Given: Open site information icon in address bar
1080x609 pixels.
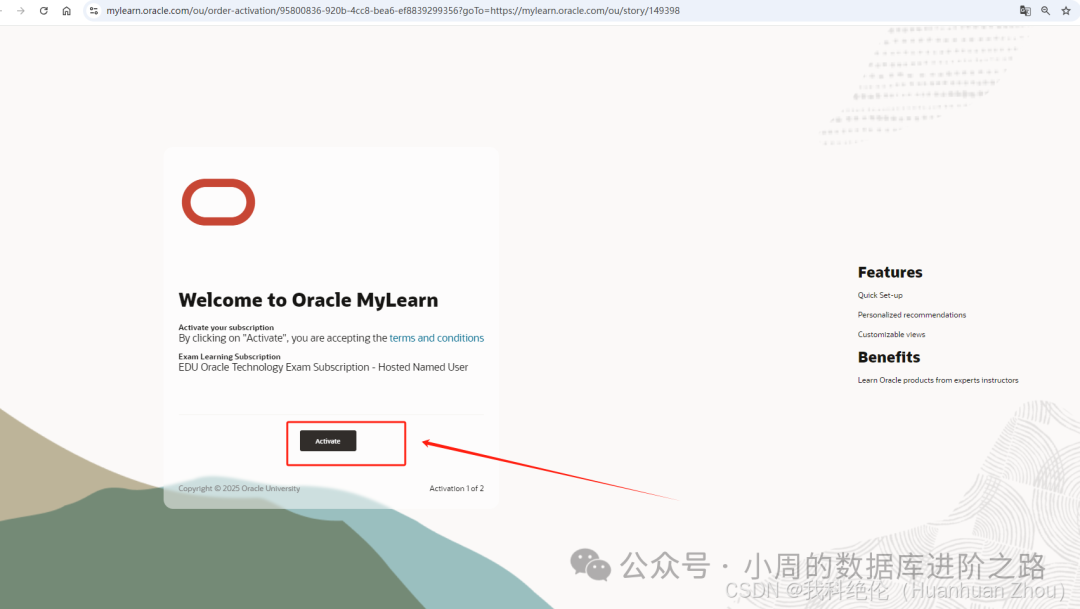Looking at the screenshot, I should (94, 11).
